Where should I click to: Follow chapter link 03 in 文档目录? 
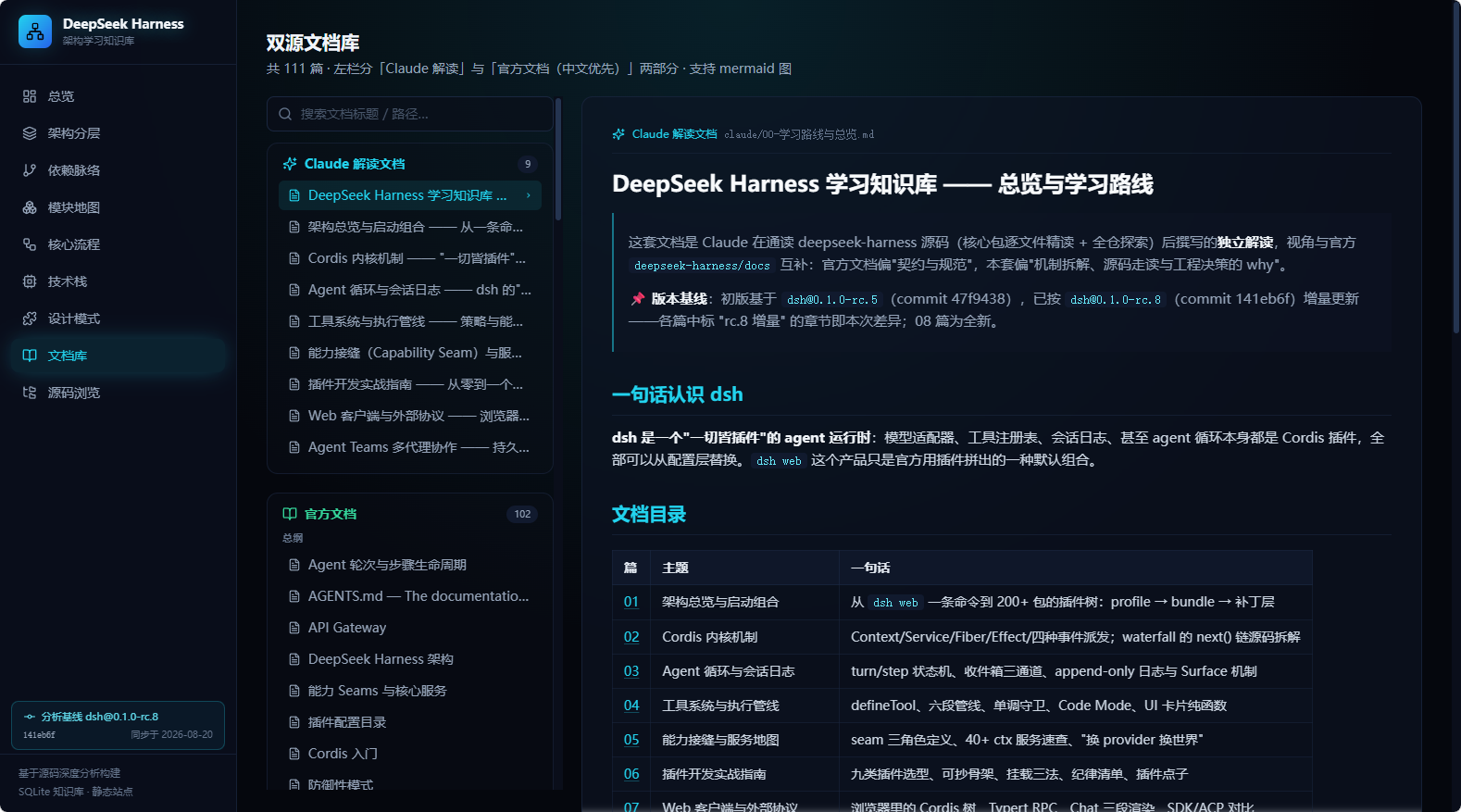pyautogui.click(x=631, y=671)
